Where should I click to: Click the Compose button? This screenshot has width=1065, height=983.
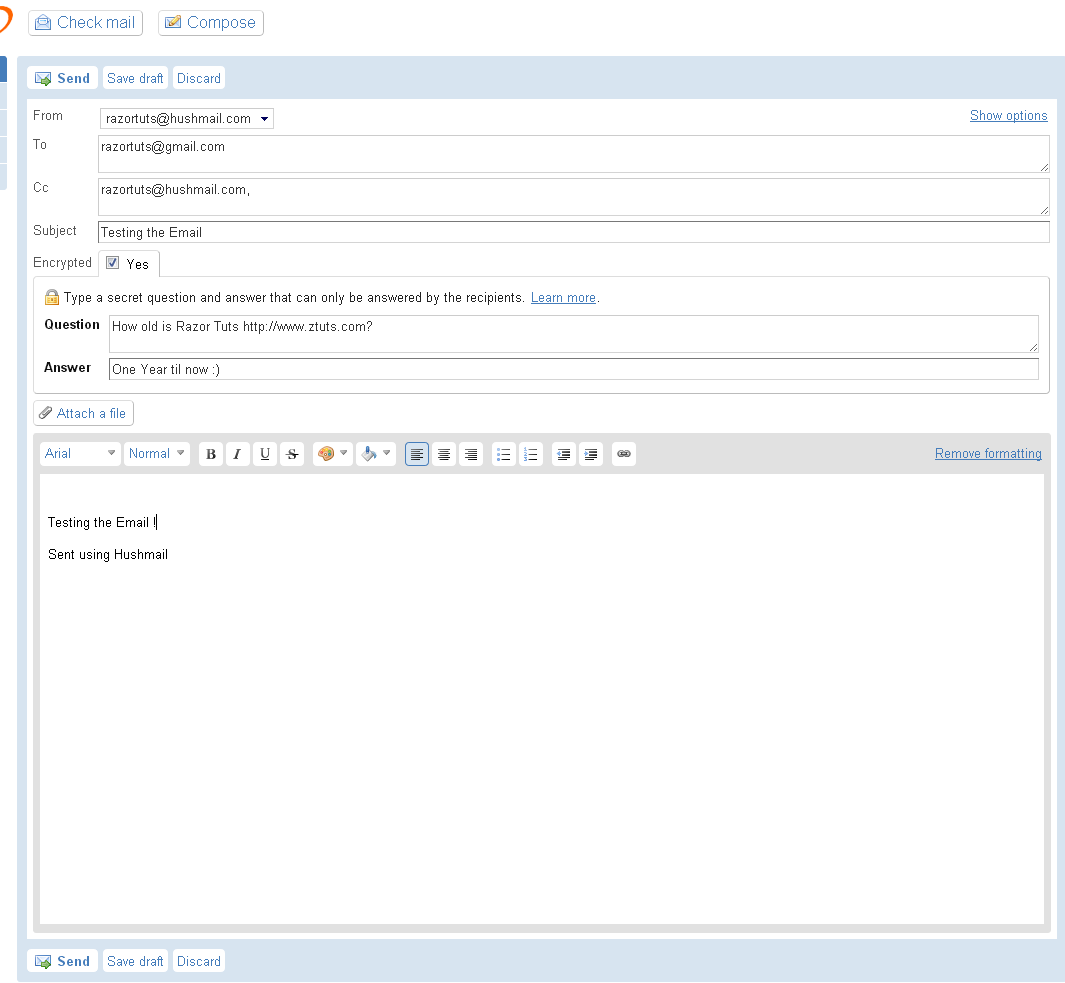211,22
